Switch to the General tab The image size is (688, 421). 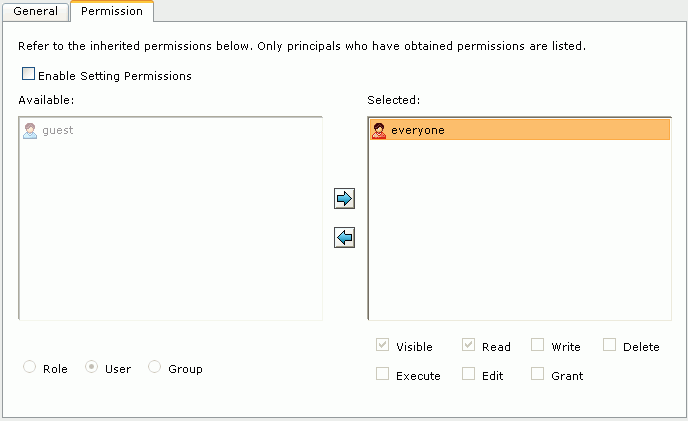pos(36,11)
